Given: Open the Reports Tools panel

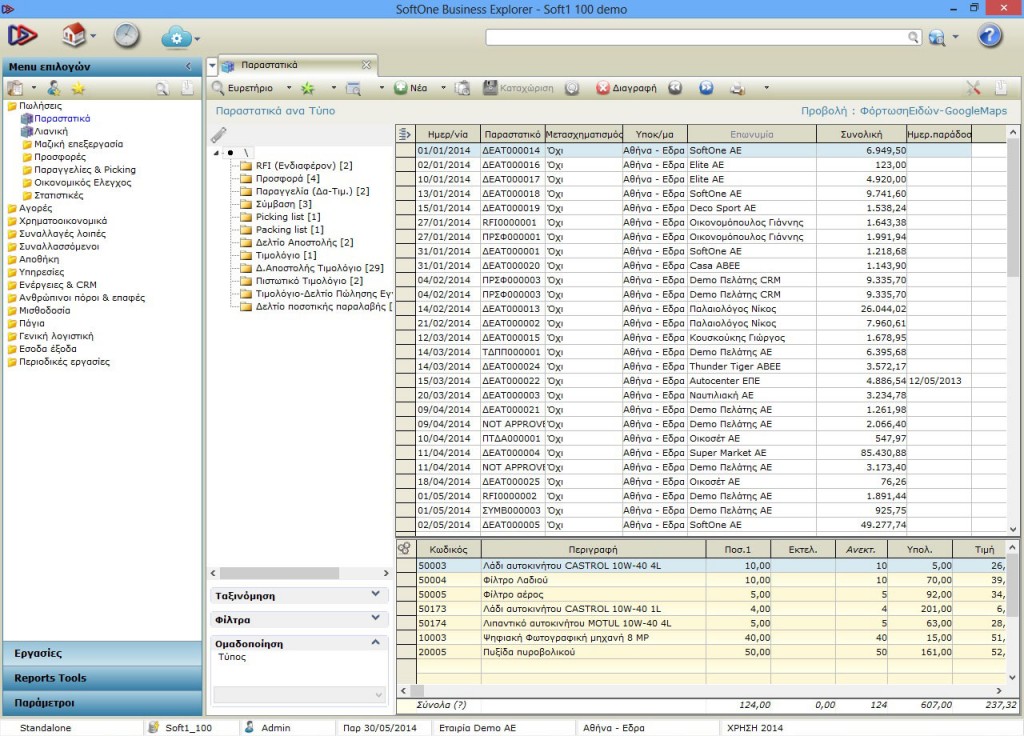Looking at the screenshot, I should [x=103, y=678].
